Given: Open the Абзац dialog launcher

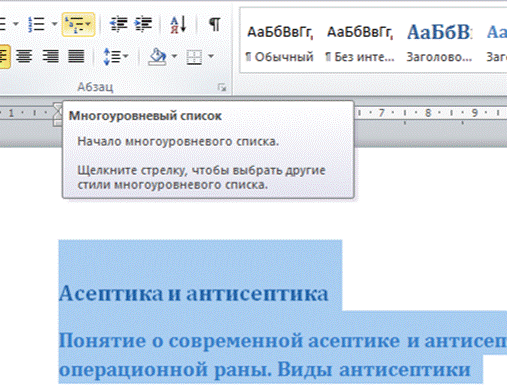Looking at the screenshot, I should click(x=222, y=88).
